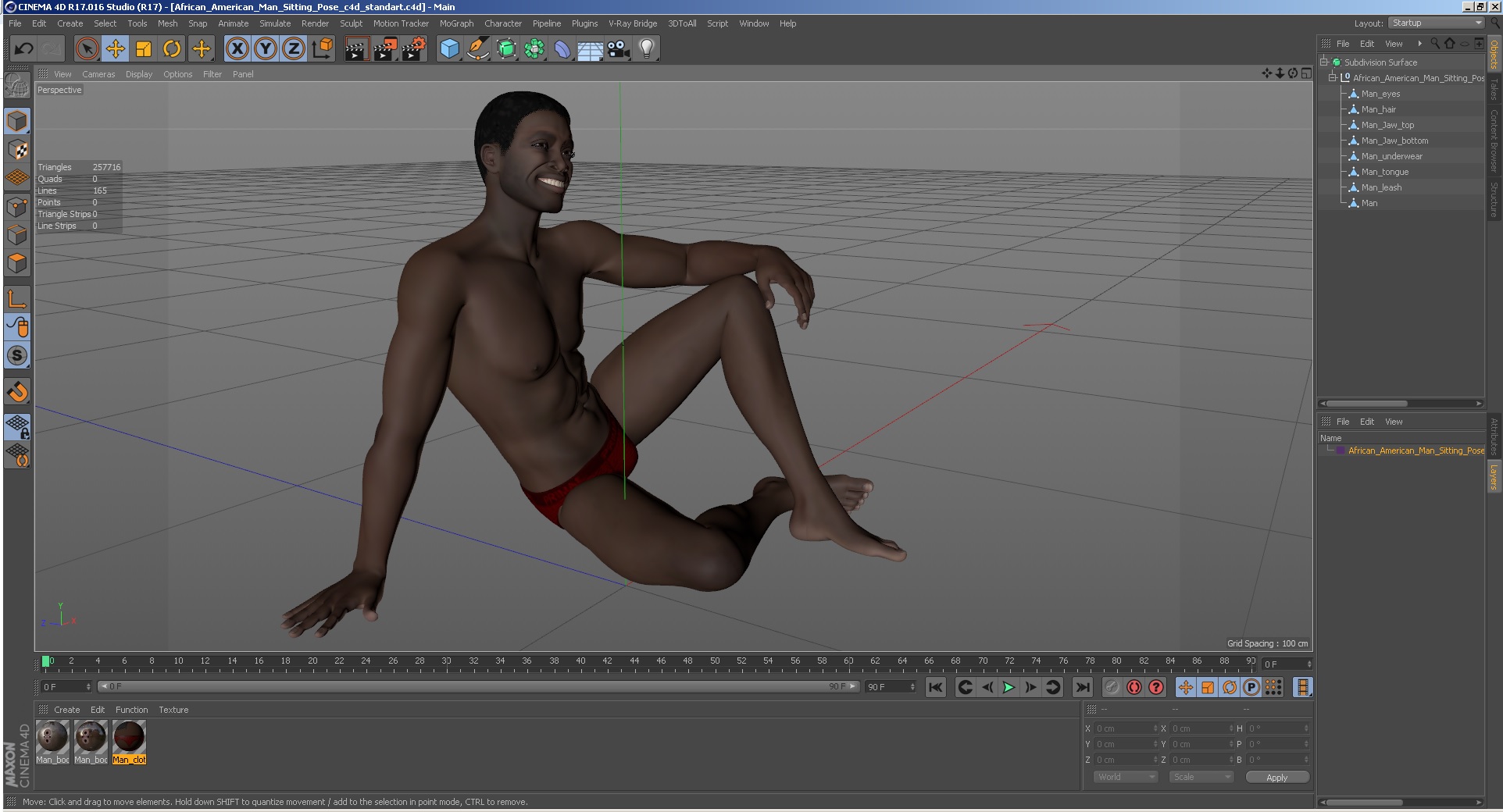Click Object Manager horizontal scrollbar
This screenshot has height=812, width=1503.
click(x=1367, y=404)
